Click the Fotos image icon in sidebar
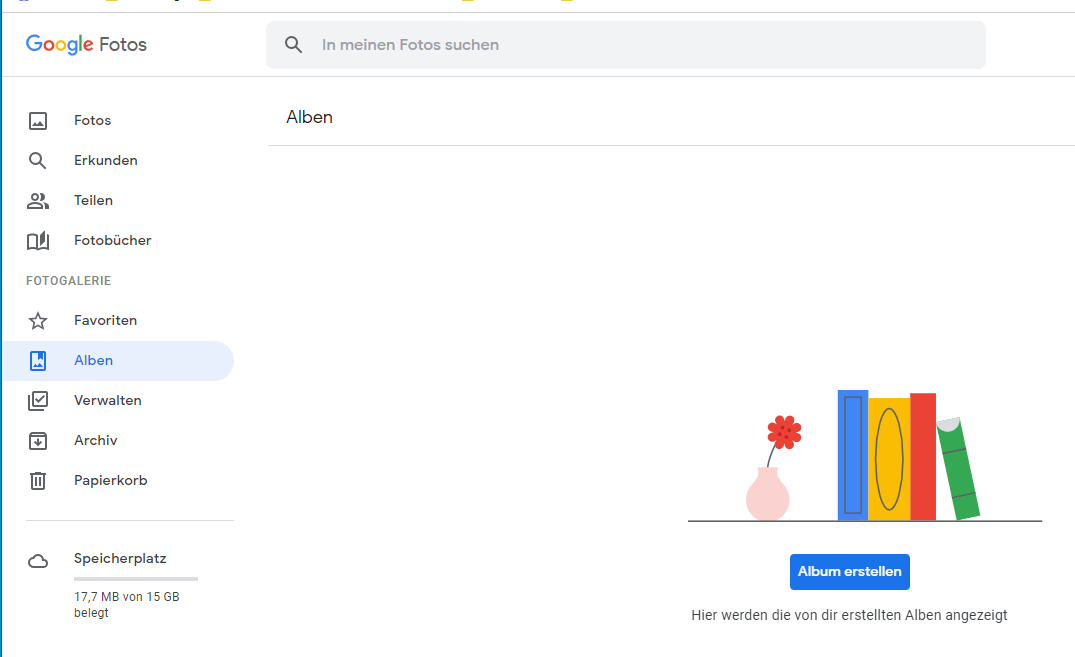 pos(38,121)
